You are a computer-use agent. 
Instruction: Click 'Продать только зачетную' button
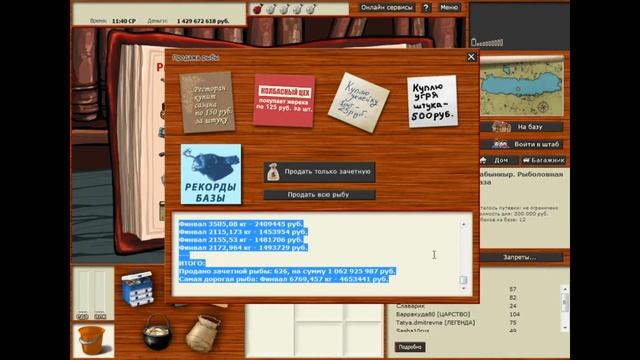[320, 172]
